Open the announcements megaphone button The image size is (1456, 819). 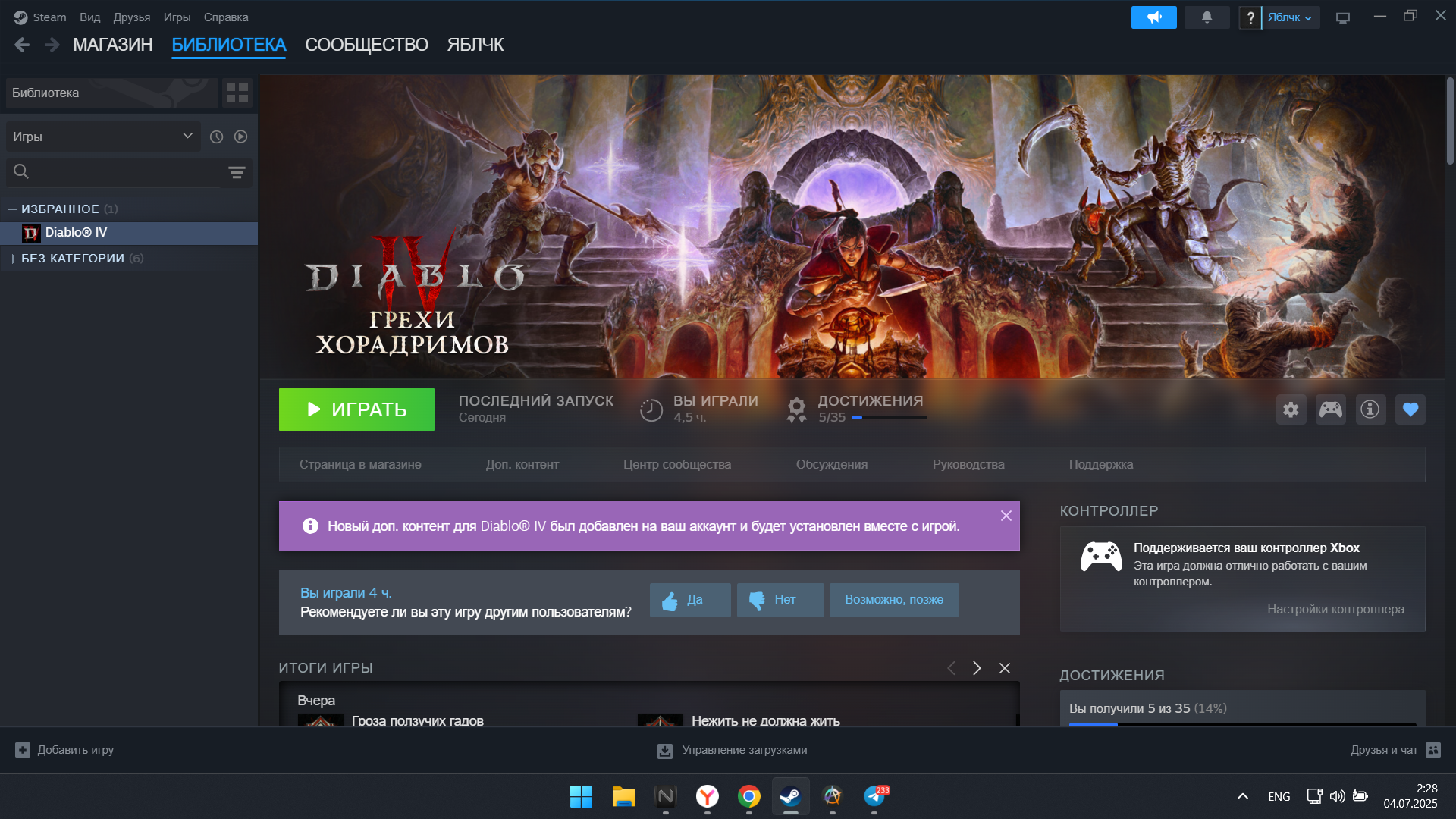coord(1153,17)
